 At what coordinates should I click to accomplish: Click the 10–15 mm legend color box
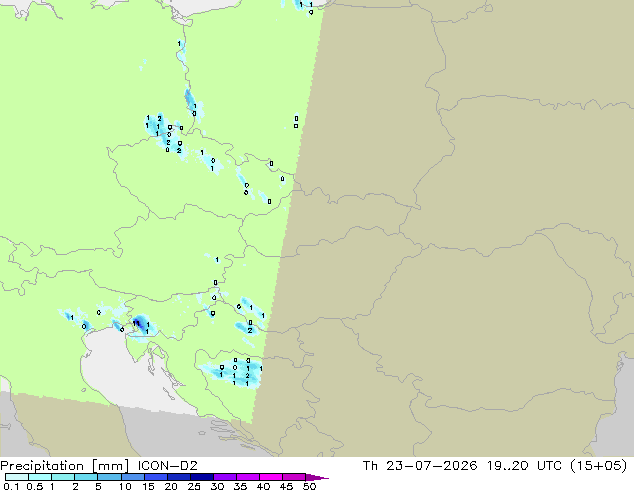click(132, 477)
